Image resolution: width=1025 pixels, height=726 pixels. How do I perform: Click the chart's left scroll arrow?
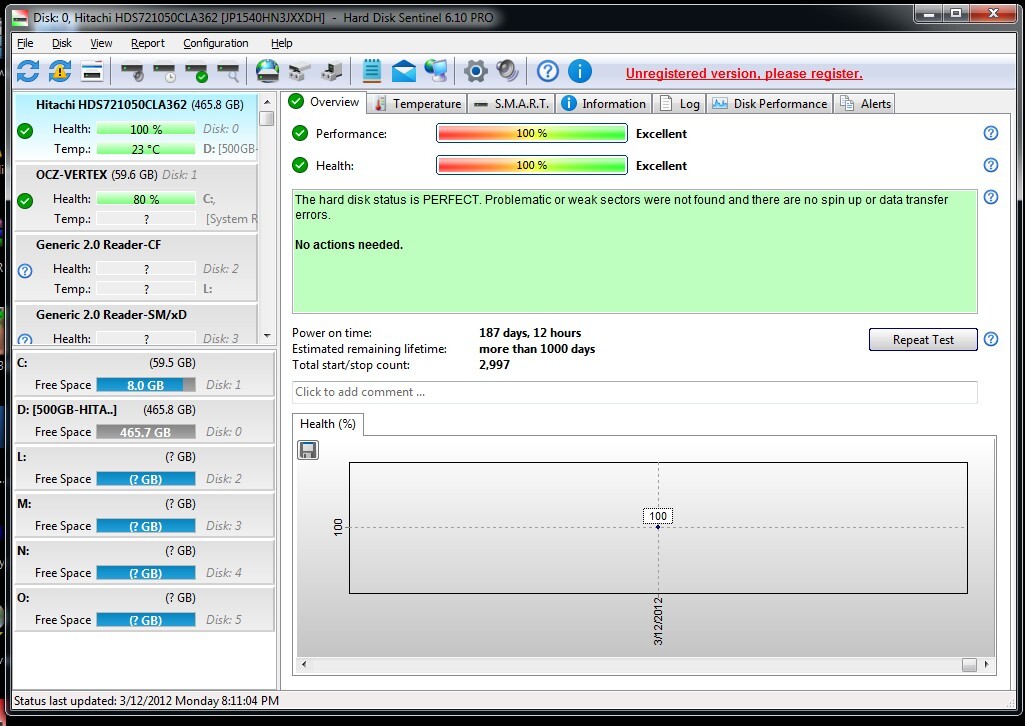(303, 665)
